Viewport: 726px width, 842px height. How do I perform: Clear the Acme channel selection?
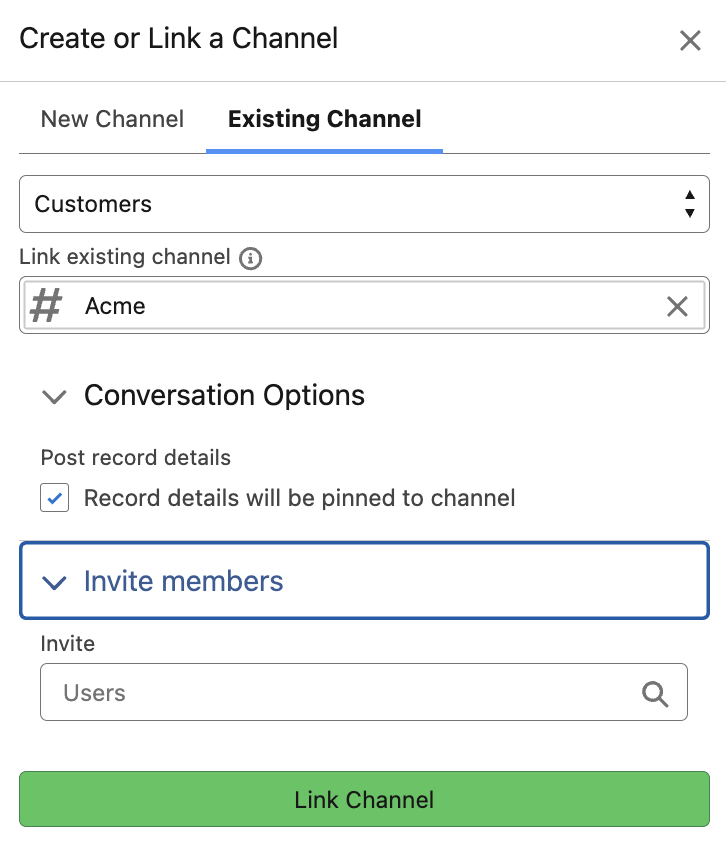coord(677,306)
